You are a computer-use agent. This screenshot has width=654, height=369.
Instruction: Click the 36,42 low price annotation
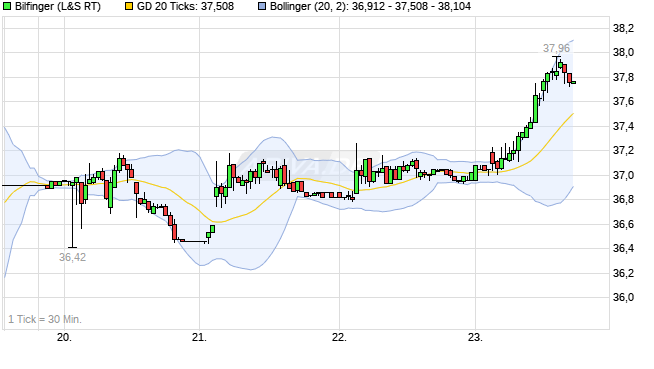click(73, 257)
